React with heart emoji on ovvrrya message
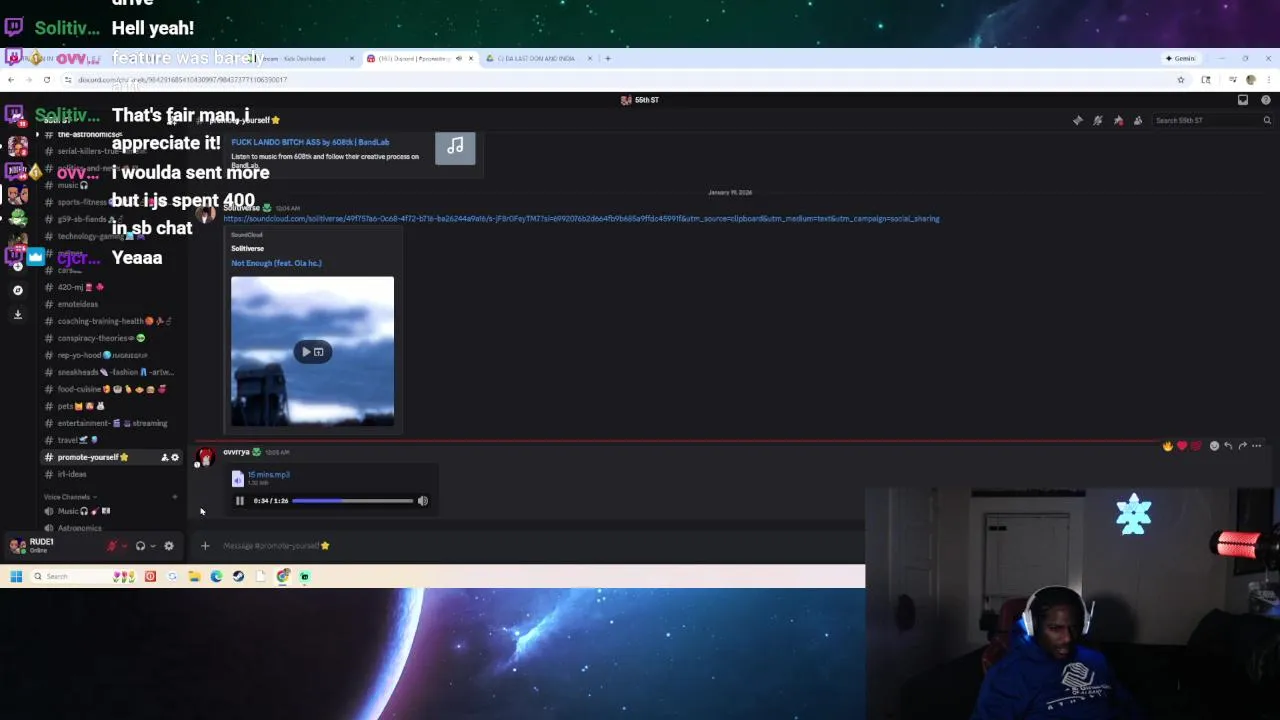Screen dimensions: 1280x720 [x=1181, y=446]
